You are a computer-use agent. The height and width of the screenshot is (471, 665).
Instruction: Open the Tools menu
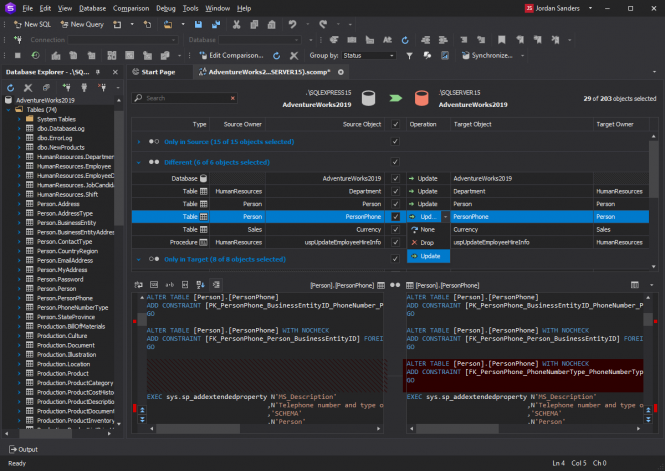(x=190, y=8)
